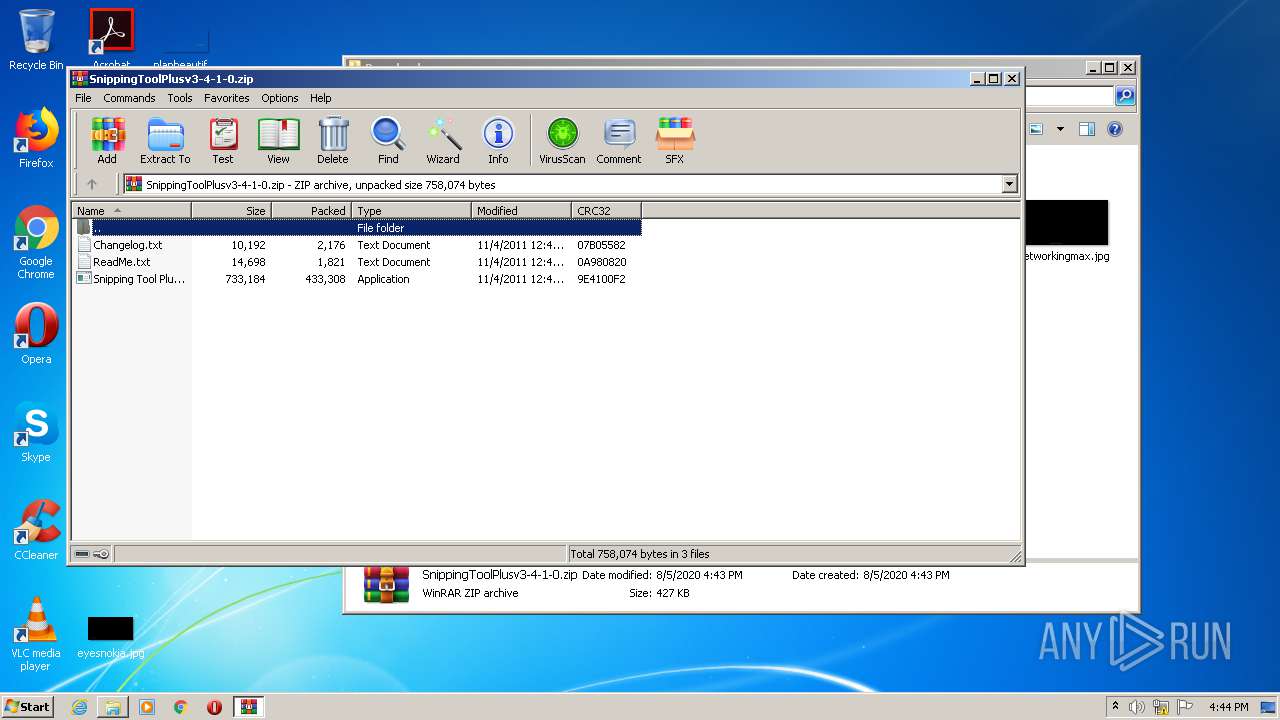Open views dropdown in Explorer window
Screen dimensions: 1280x720
tap(1060, 129)
